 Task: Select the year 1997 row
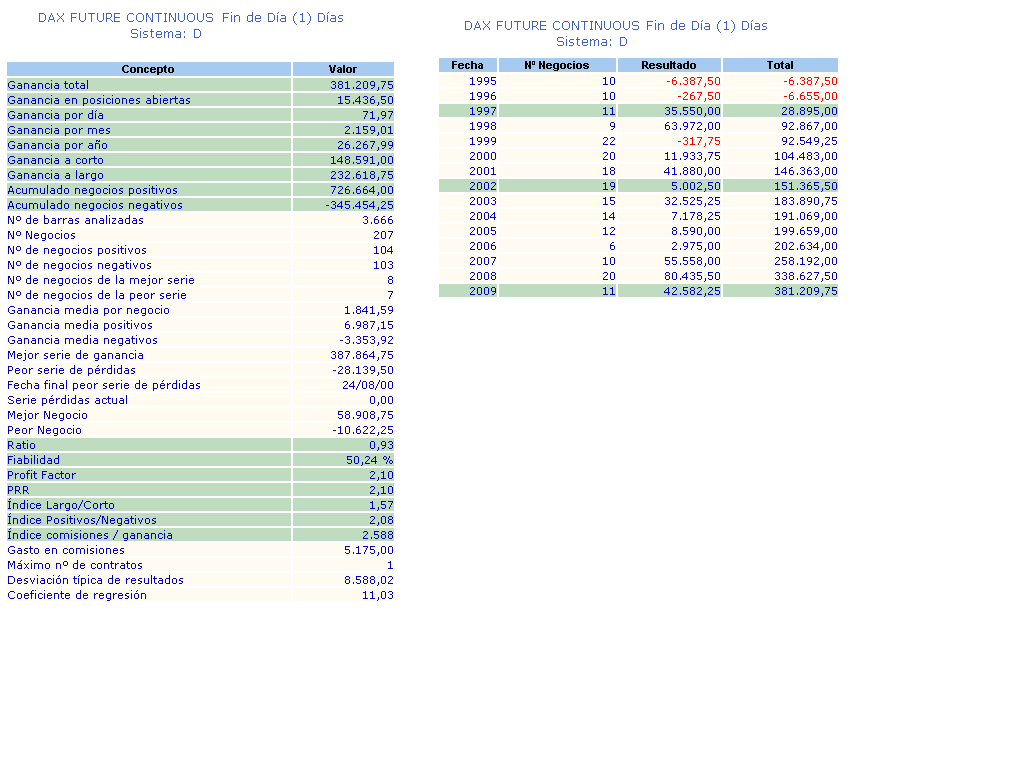[638, 111]
